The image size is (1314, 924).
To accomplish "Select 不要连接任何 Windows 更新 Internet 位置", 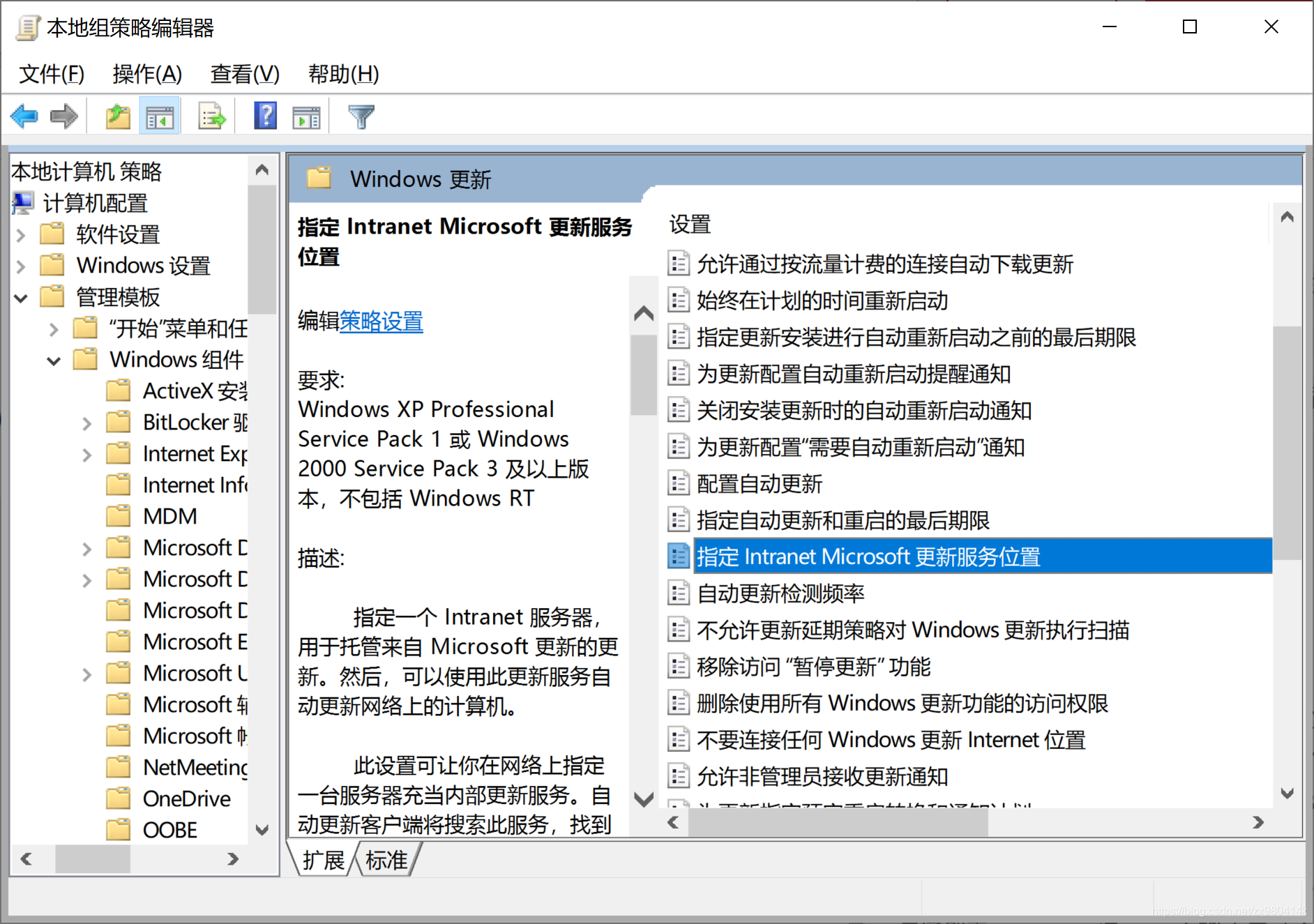I will [x=891, y=739].
